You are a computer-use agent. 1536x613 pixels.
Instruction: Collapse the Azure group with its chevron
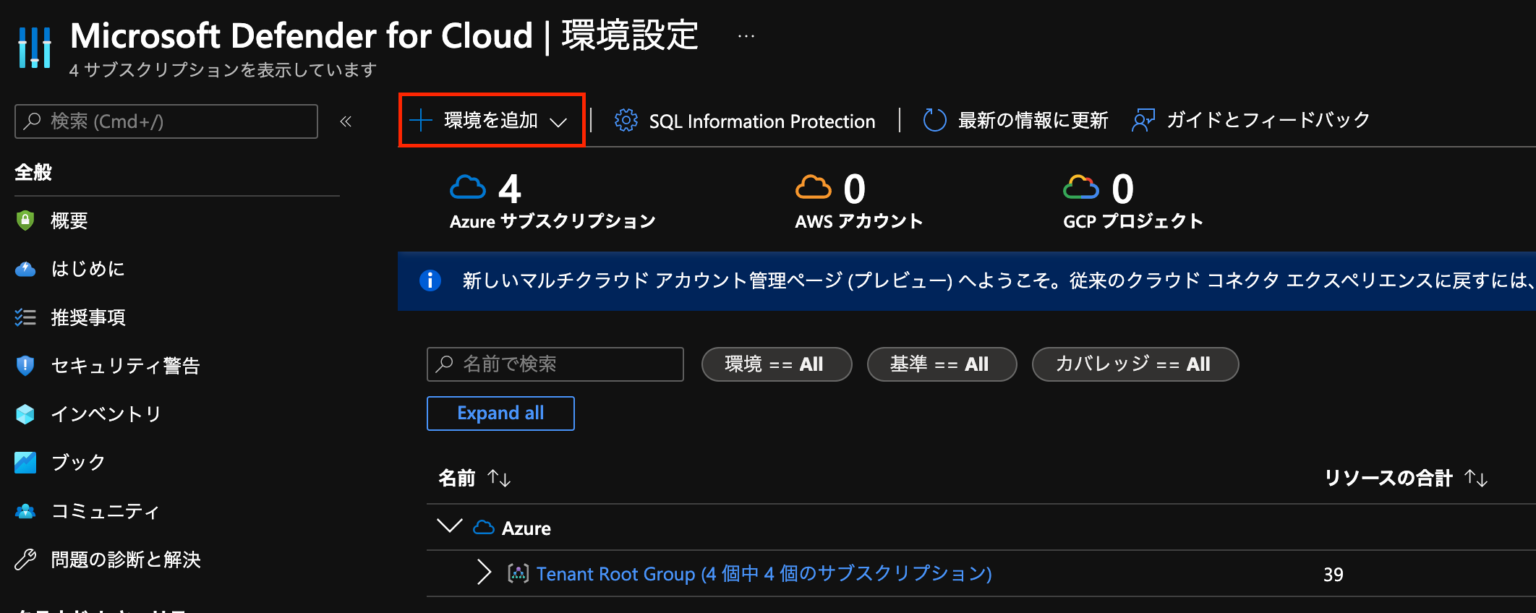click(449, 526)
